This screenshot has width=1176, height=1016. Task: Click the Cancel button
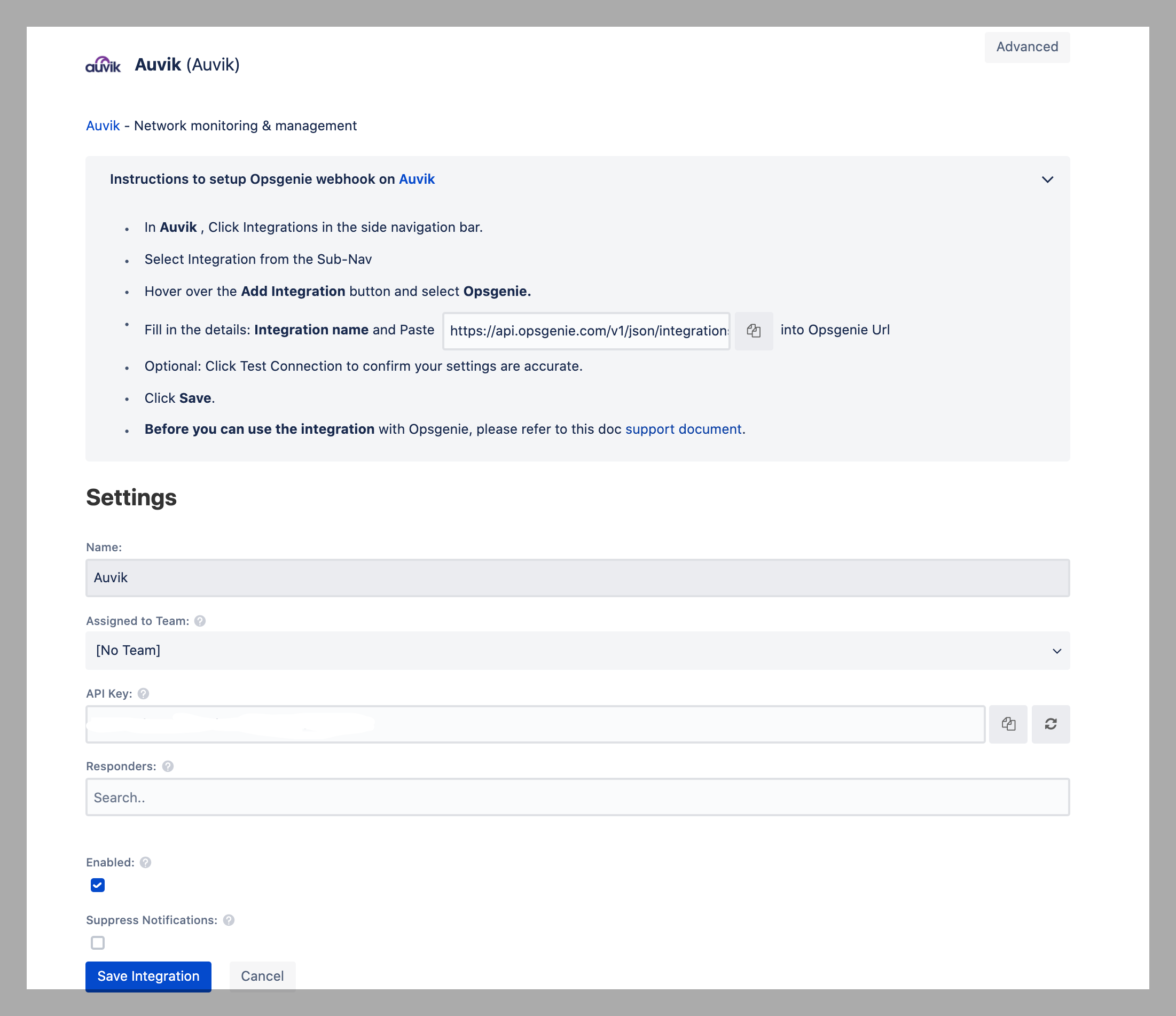pyautogui.click(x=262, y=976)
